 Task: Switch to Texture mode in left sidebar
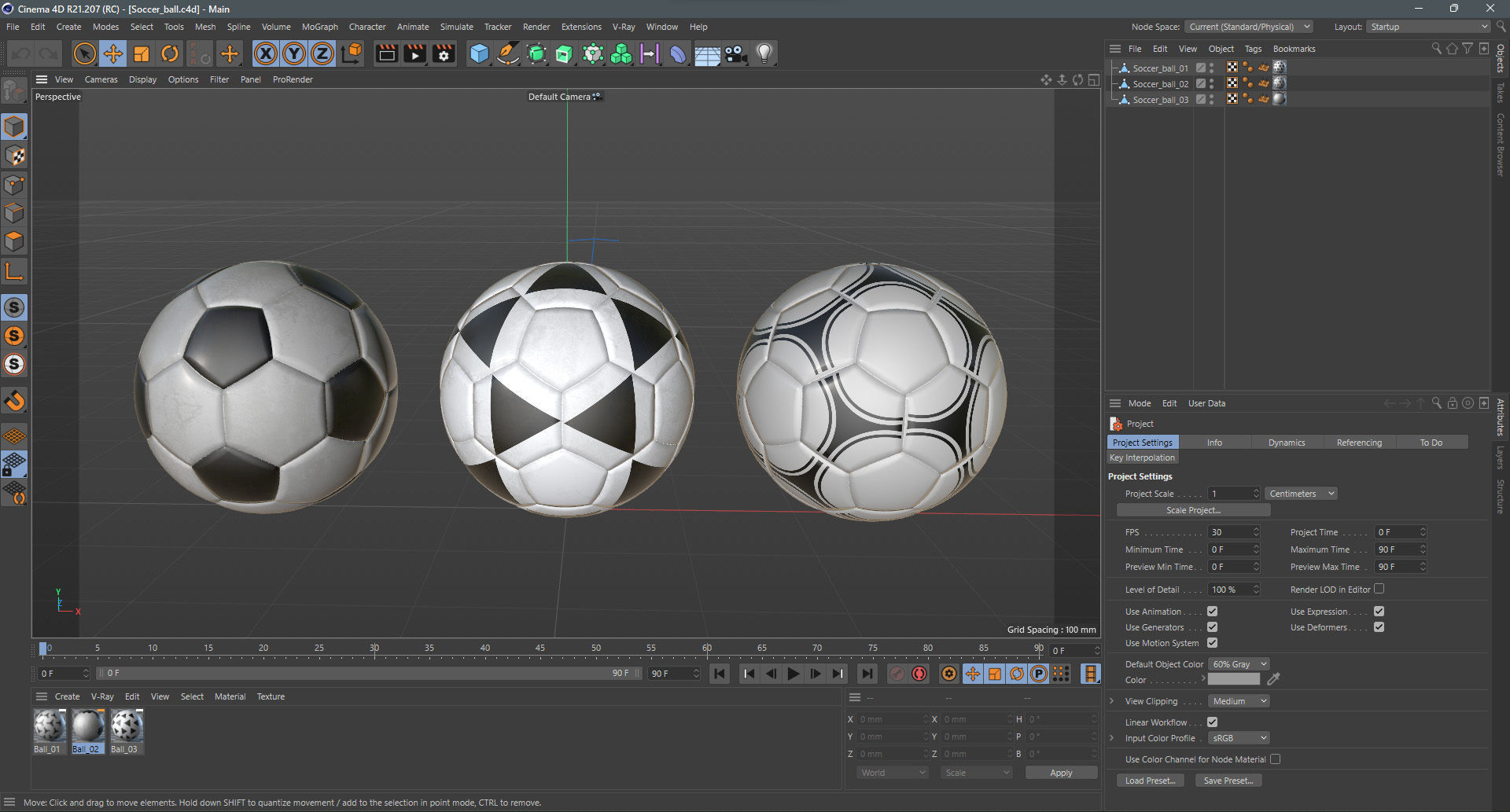tap(14, 156)
